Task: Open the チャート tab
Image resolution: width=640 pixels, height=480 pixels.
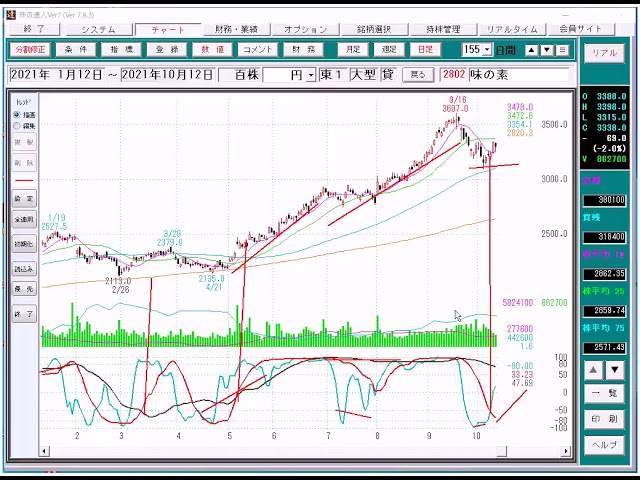Action: (x=170, y=29)
